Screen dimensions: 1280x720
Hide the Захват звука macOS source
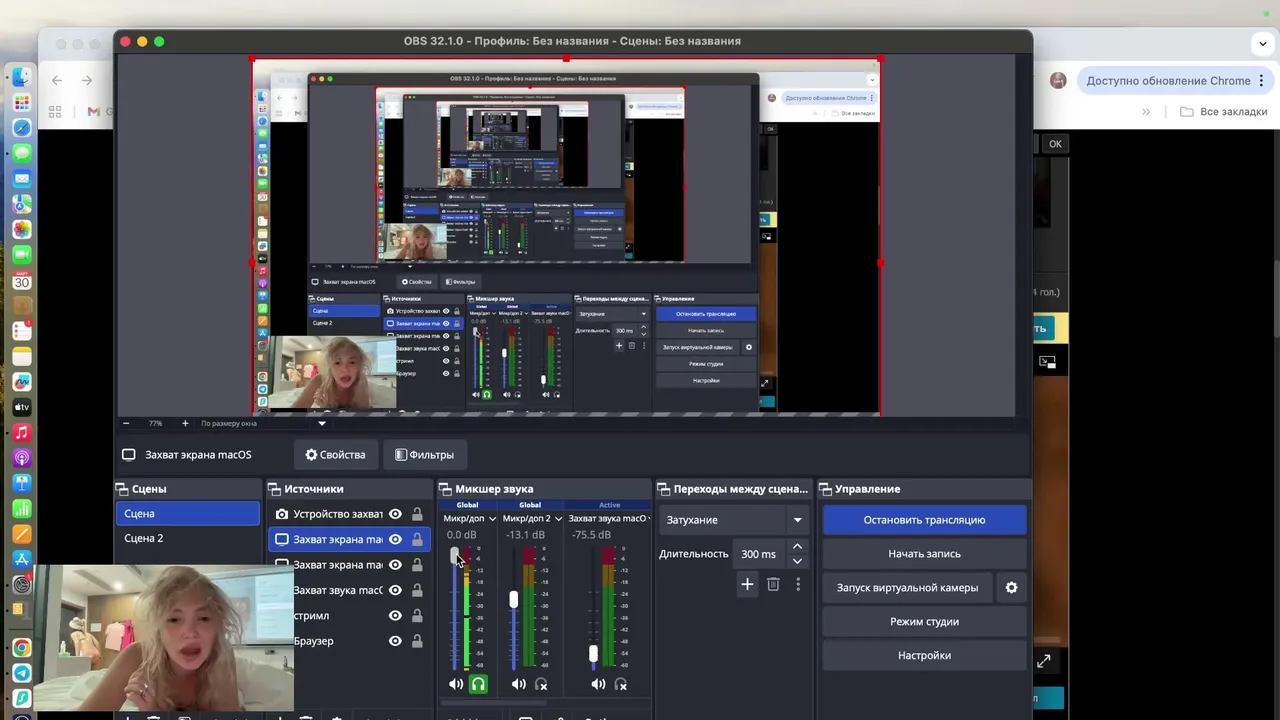point(395,590)
